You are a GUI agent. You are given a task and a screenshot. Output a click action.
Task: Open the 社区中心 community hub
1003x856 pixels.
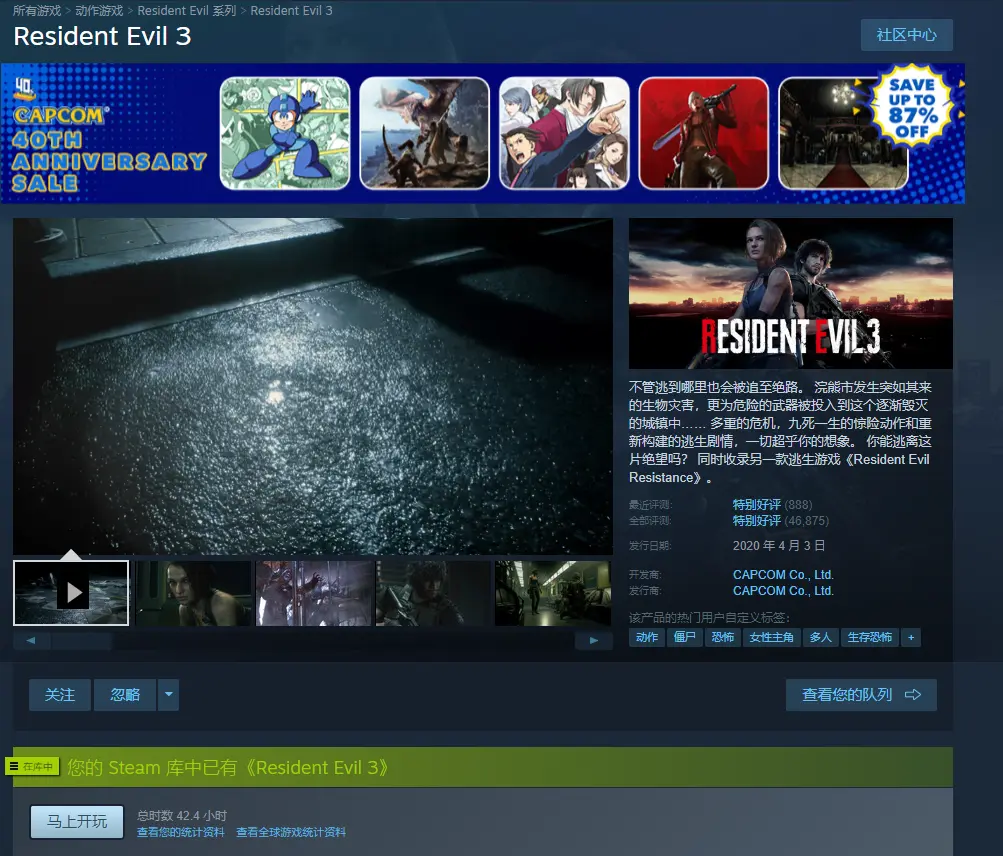click(906, 35)
